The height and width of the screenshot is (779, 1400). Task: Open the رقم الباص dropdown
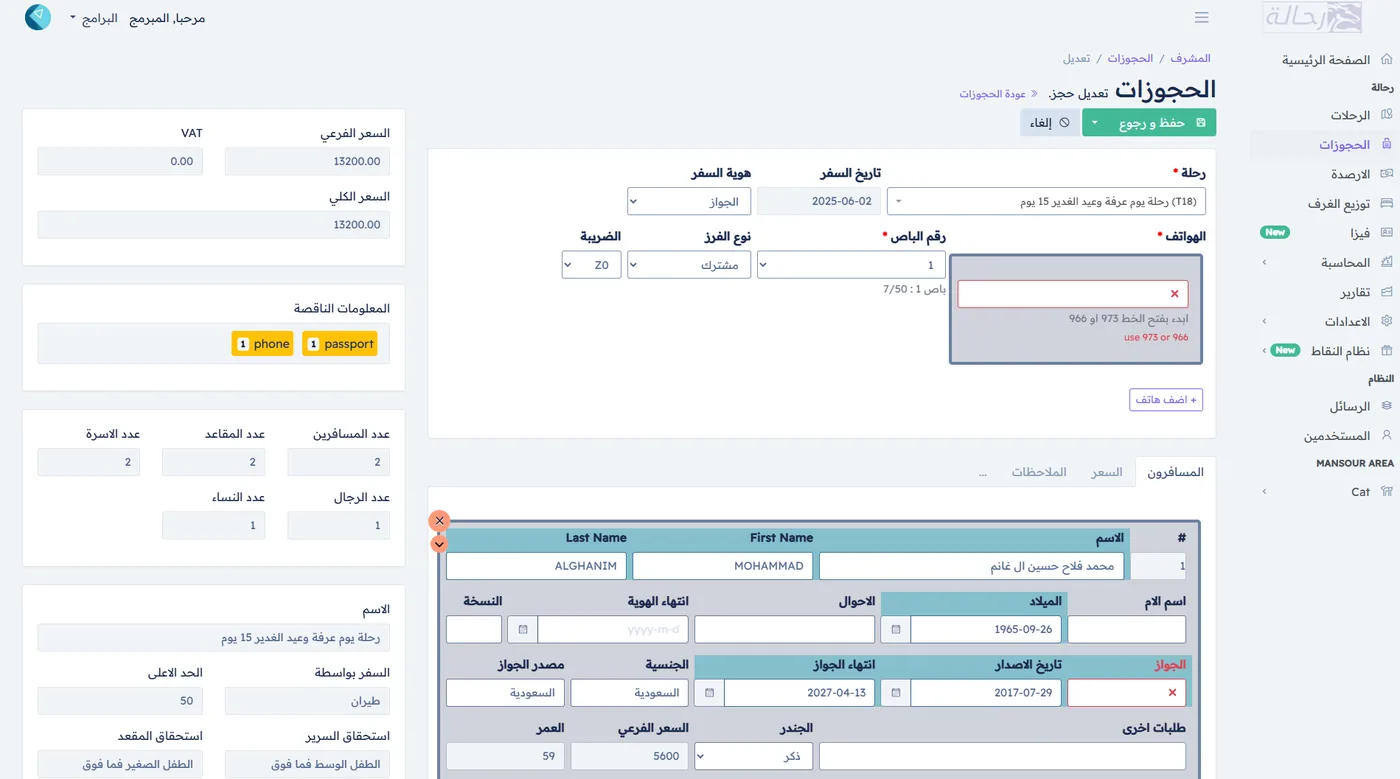pos(851,265)
